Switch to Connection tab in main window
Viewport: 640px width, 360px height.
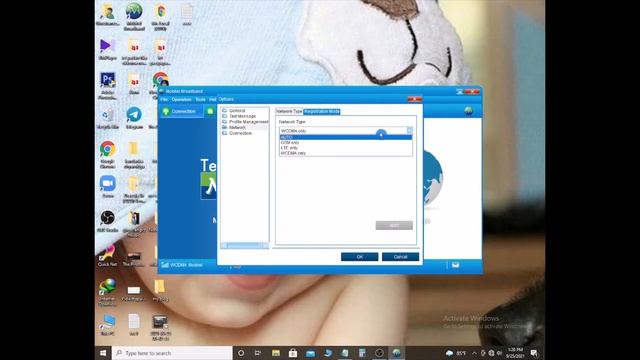tap(180, 111)
